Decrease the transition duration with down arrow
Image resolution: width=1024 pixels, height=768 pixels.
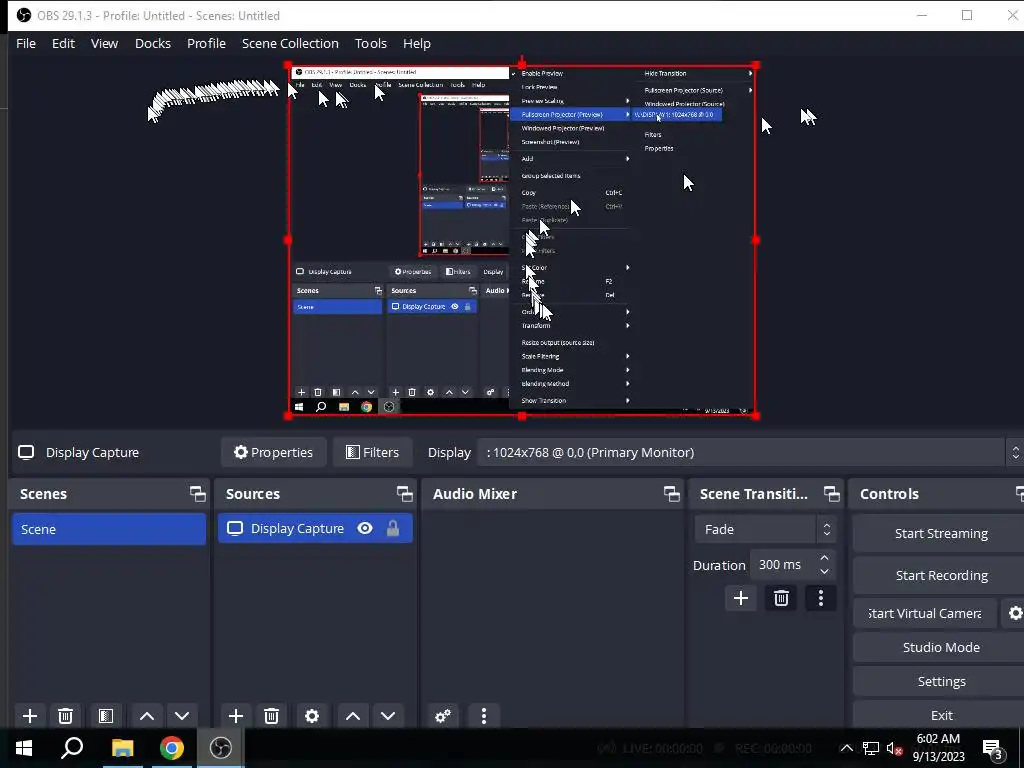(824, 571)
